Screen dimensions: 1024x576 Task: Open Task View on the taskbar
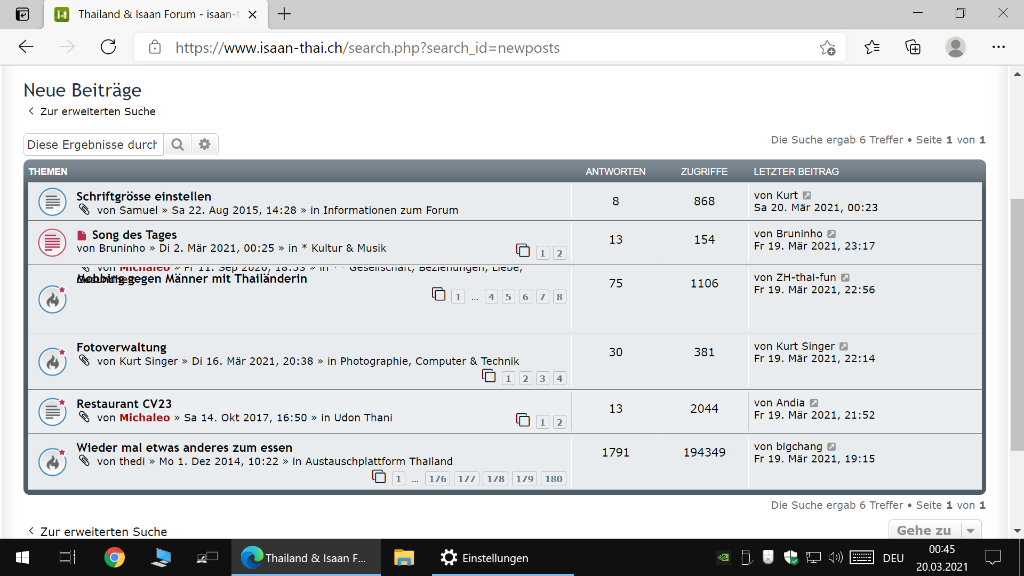coord(67,558)
